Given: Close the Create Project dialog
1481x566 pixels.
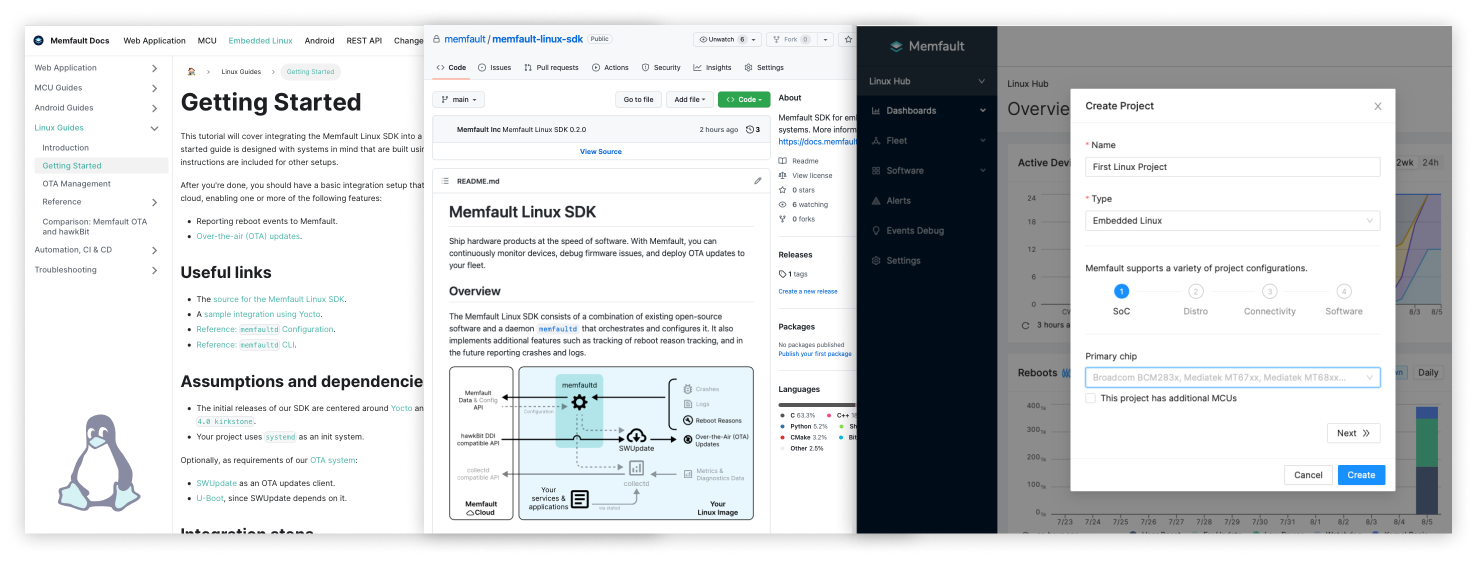Looking at the screenshot, I should (x=1377, y=106).
